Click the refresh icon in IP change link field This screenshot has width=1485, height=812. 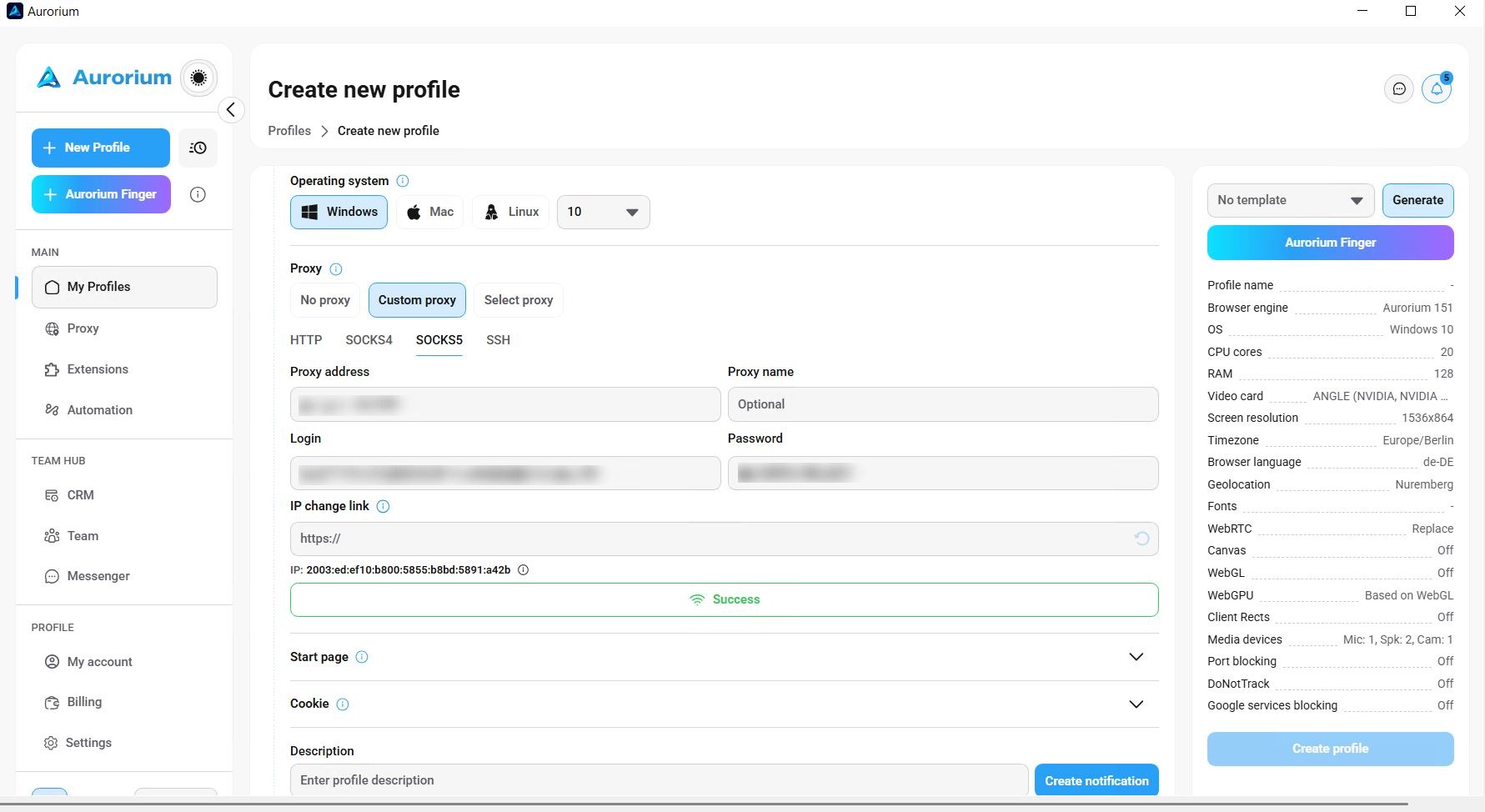coord(1141,539)
